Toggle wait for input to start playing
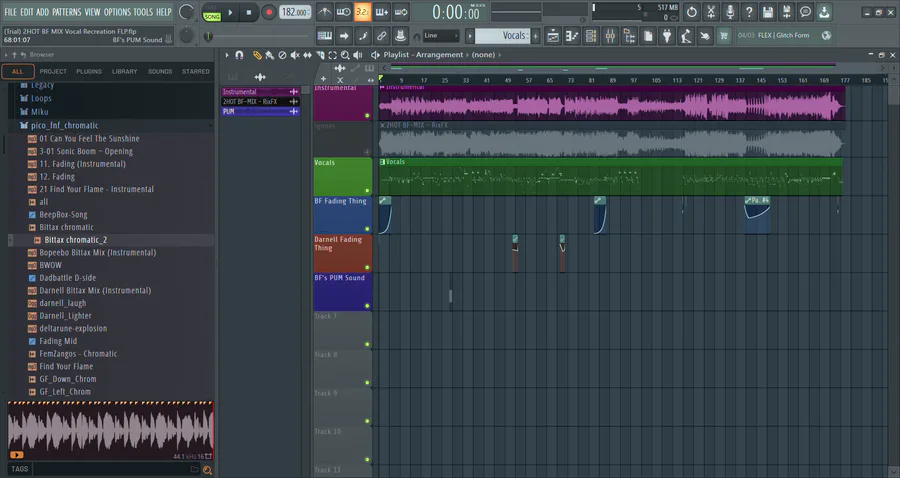Viewport: 900px width, 478px height. click(x=343, y=12)
